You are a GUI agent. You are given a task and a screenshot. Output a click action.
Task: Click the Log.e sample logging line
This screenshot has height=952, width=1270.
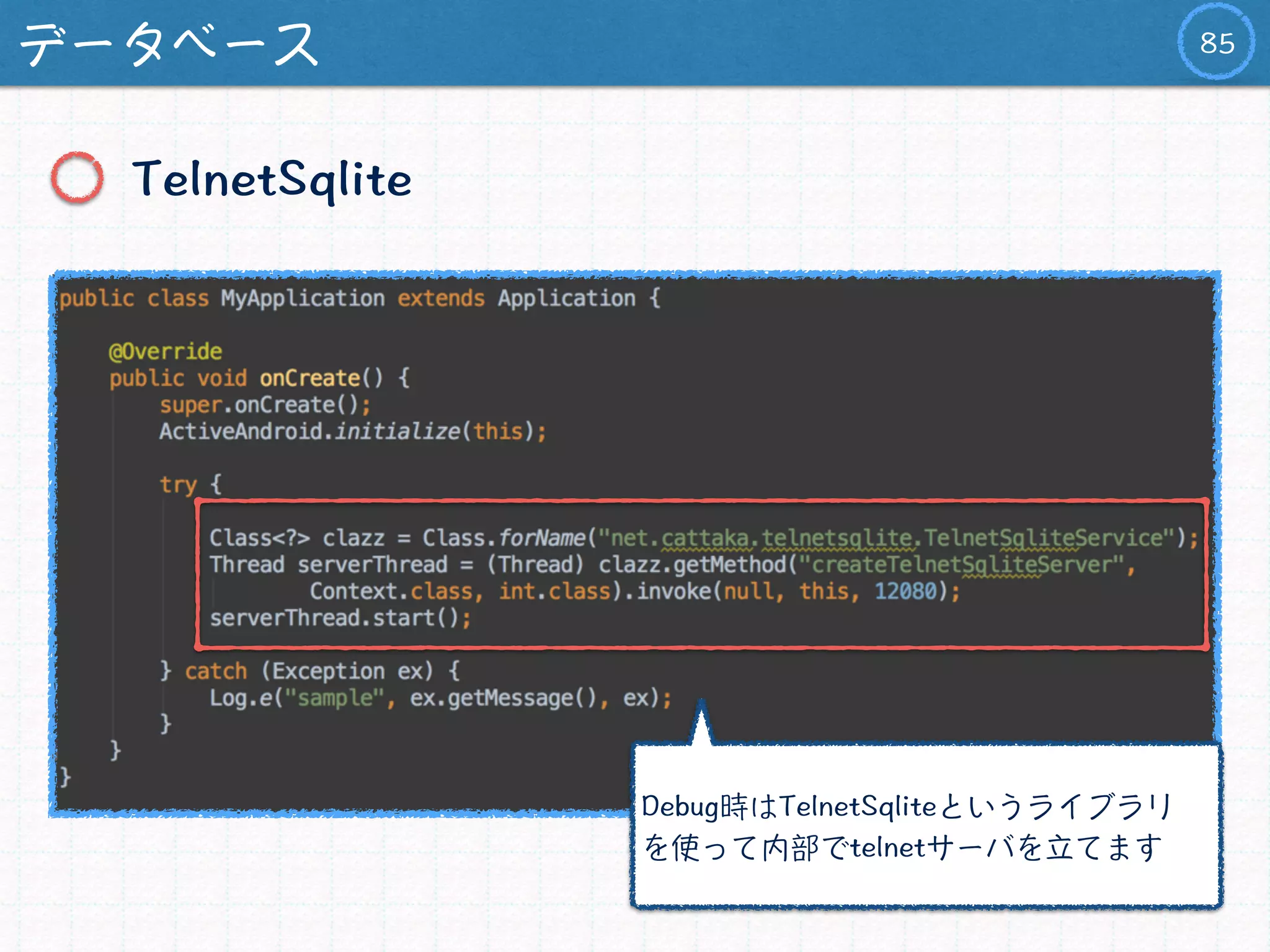point(440,698)
